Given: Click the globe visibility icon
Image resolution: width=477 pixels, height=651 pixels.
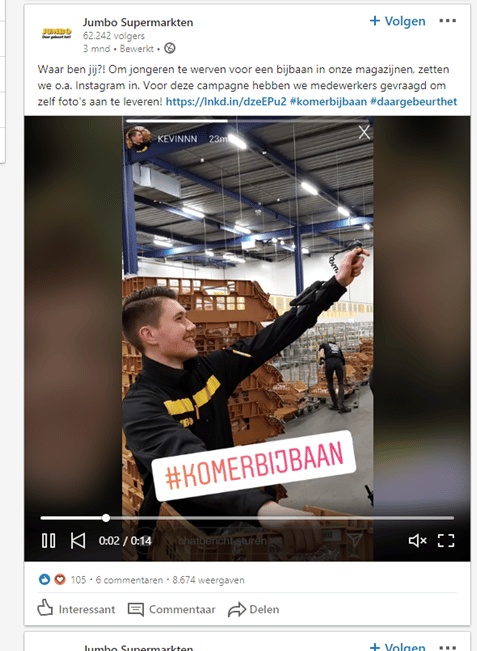Looking at the screenshot, I should pyautogui.click(x=170, y=49).
